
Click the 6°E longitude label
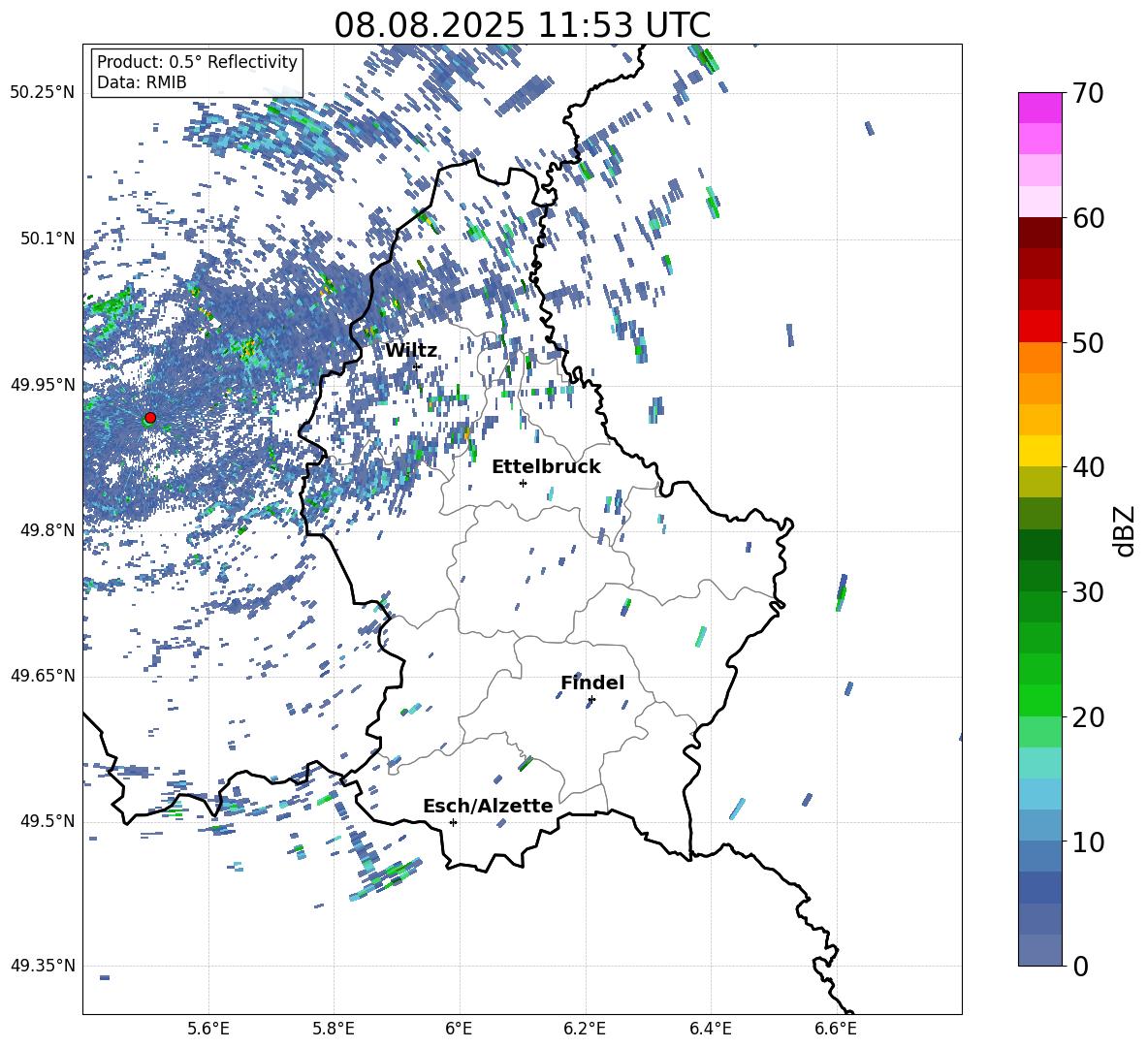[459, 1029]
